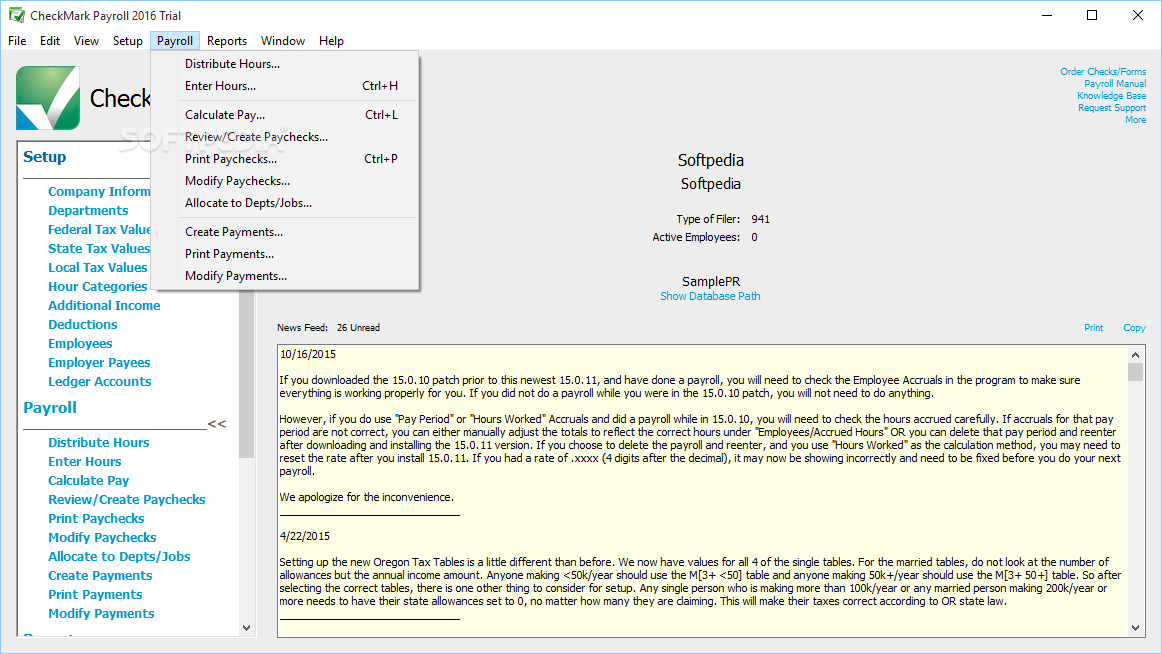The image size is (1162, 654).
Task: Click Modify Payments in the sidebar
Action: [101, 613]
